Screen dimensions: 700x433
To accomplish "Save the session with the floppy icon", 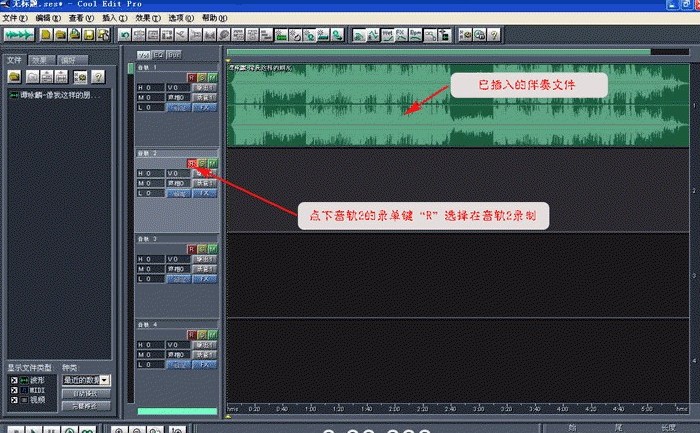I will click(x=89, y=34).
